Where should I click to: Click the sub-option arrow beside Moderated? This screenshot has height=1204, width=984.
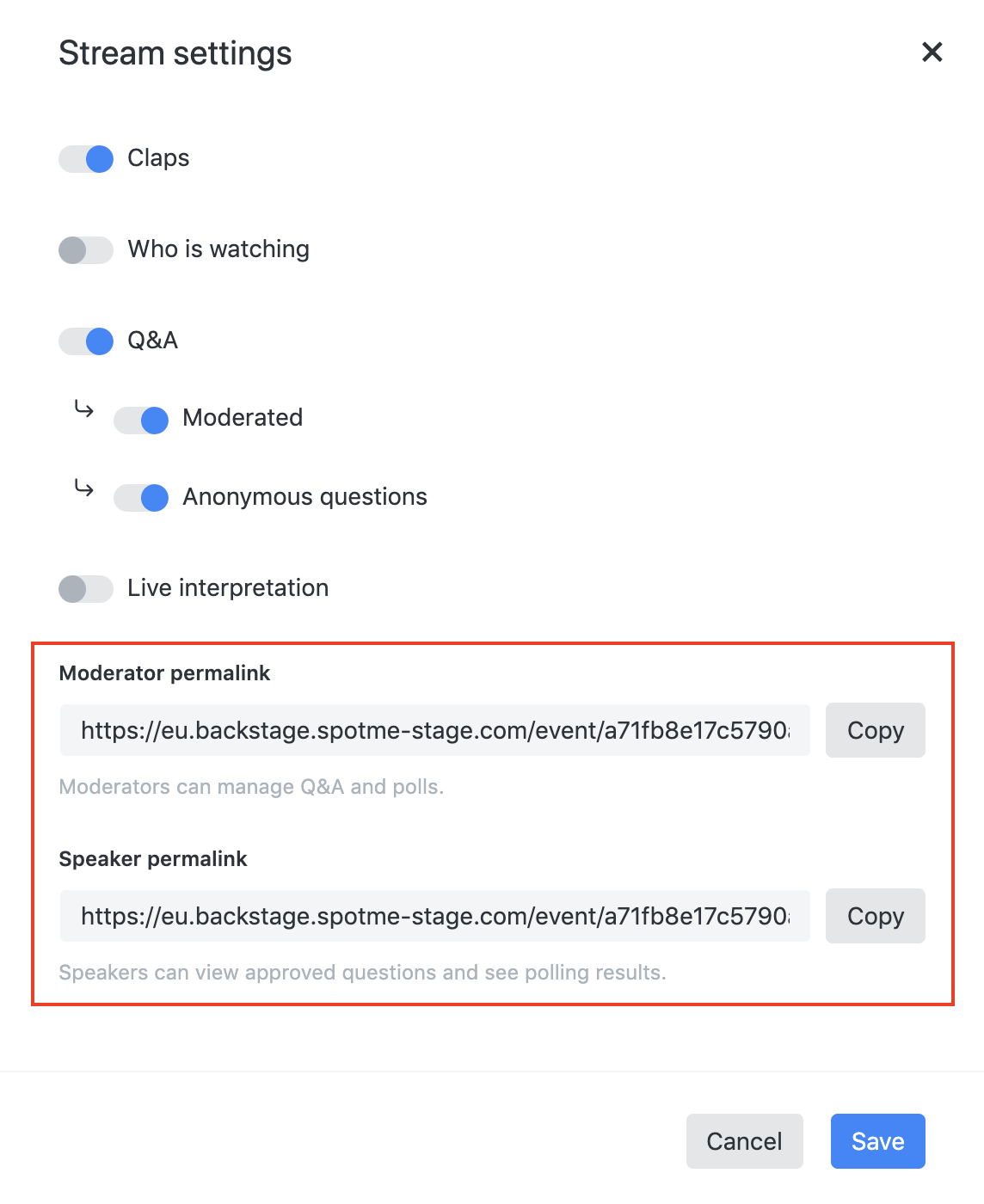(83, 408)
